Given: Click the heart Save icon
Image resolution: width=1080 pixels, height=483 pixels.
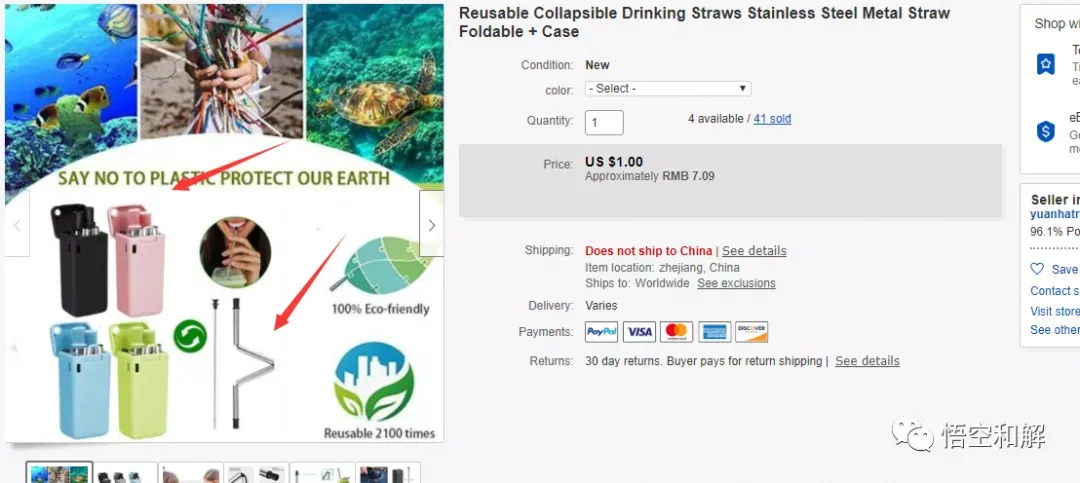Looking at the screenshot, I should tap(1037, 269).
